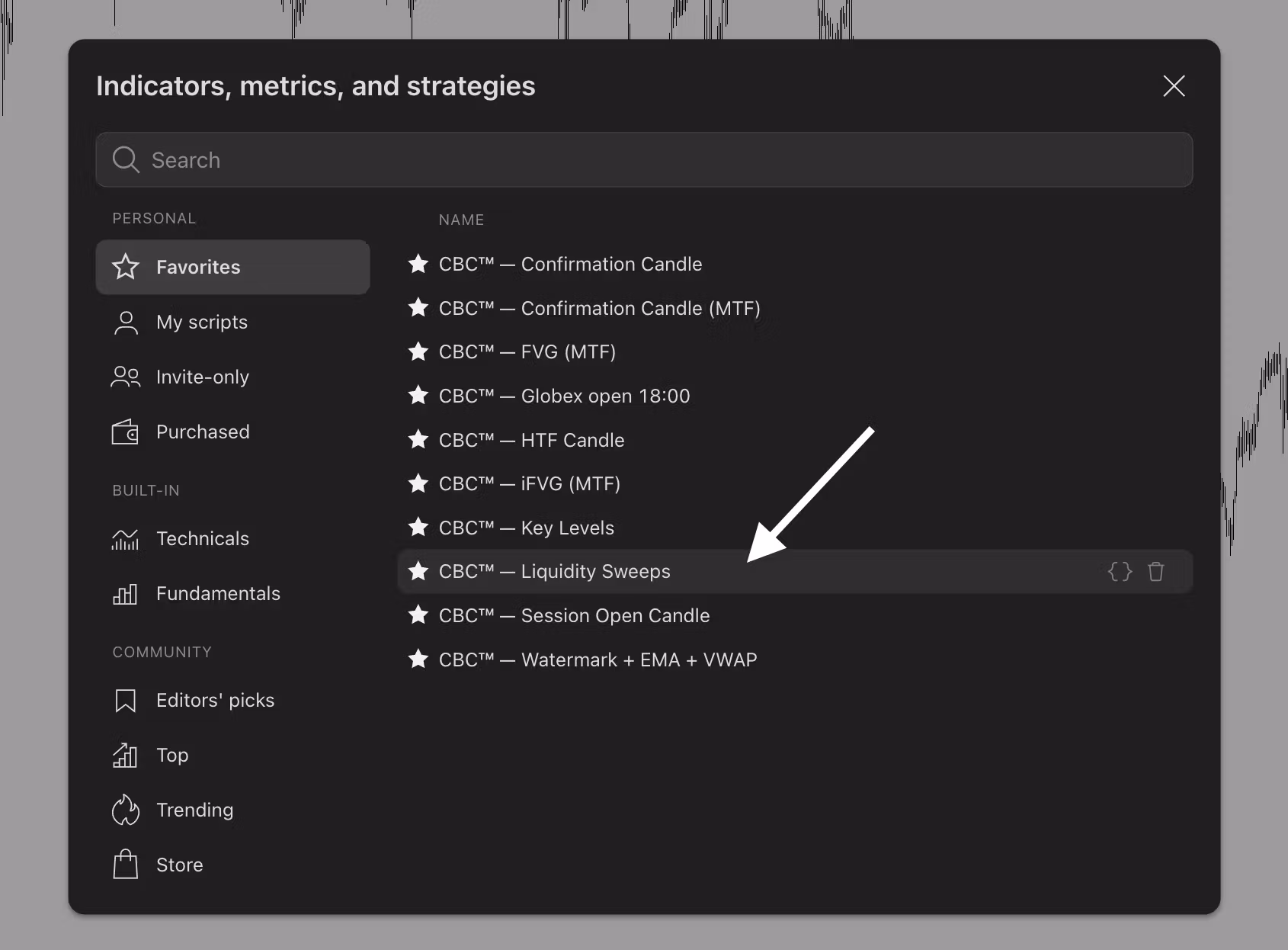Go to the Store section
The height and width of the screenshot is (950, 1288).
pos(179,865)
